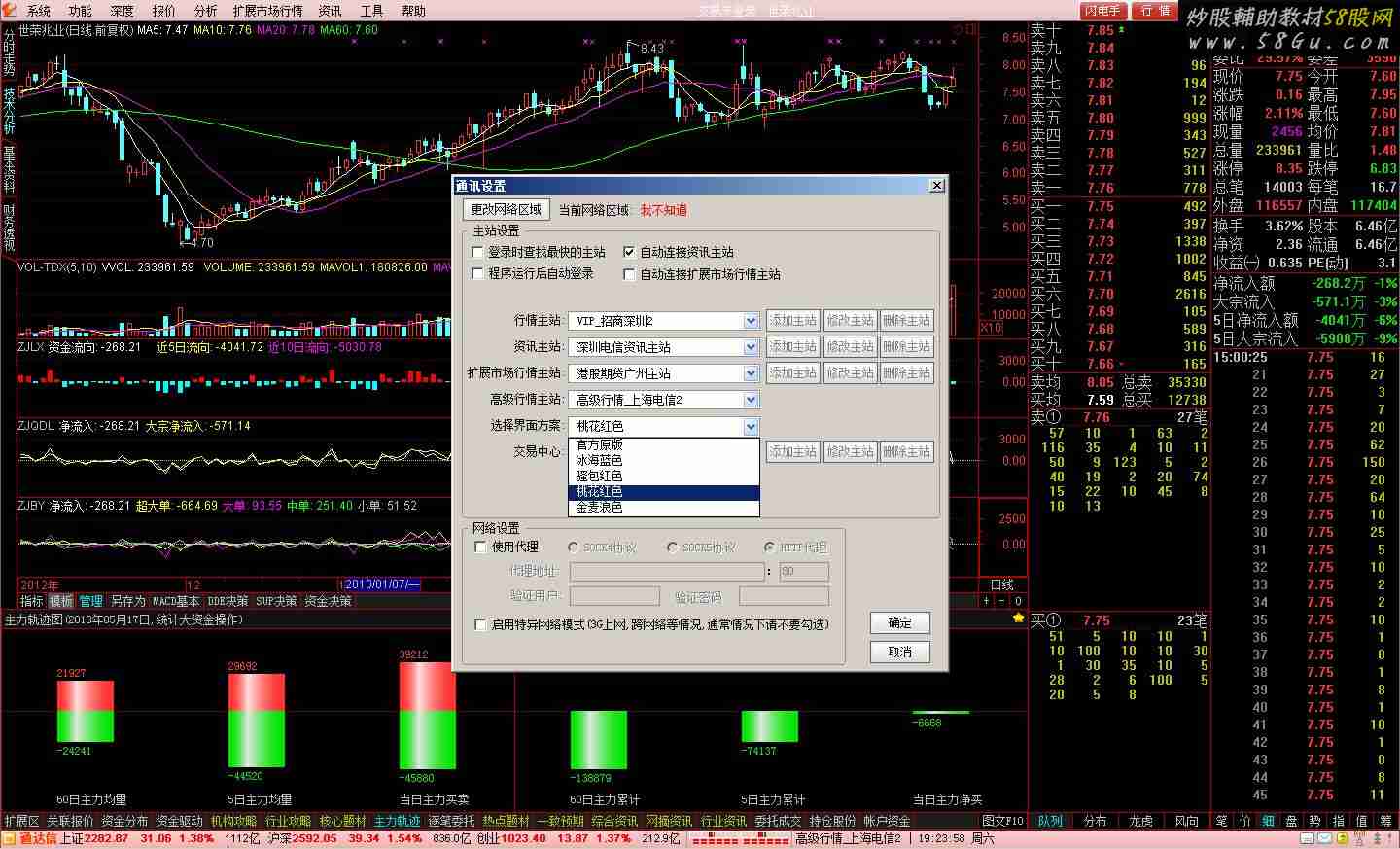
Task: Choose 官方原版 theme option
Action: click(663, 444)
